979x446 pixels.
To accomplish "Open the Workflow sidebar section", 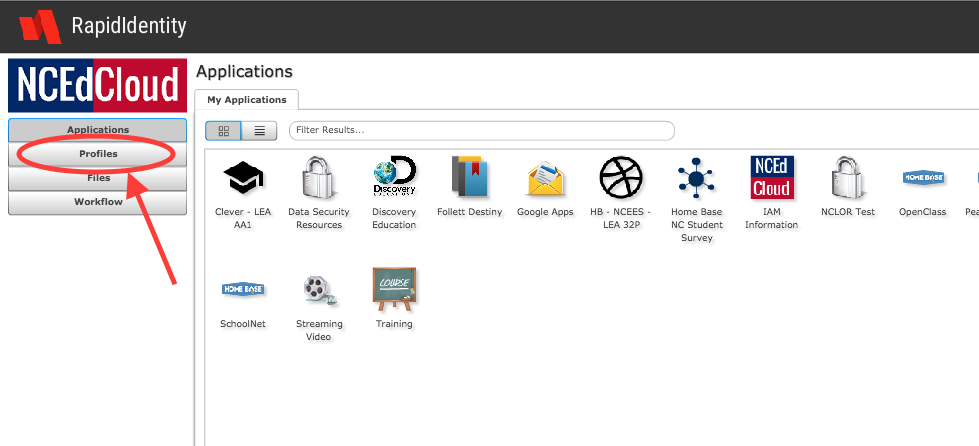I will pos(97,202).
